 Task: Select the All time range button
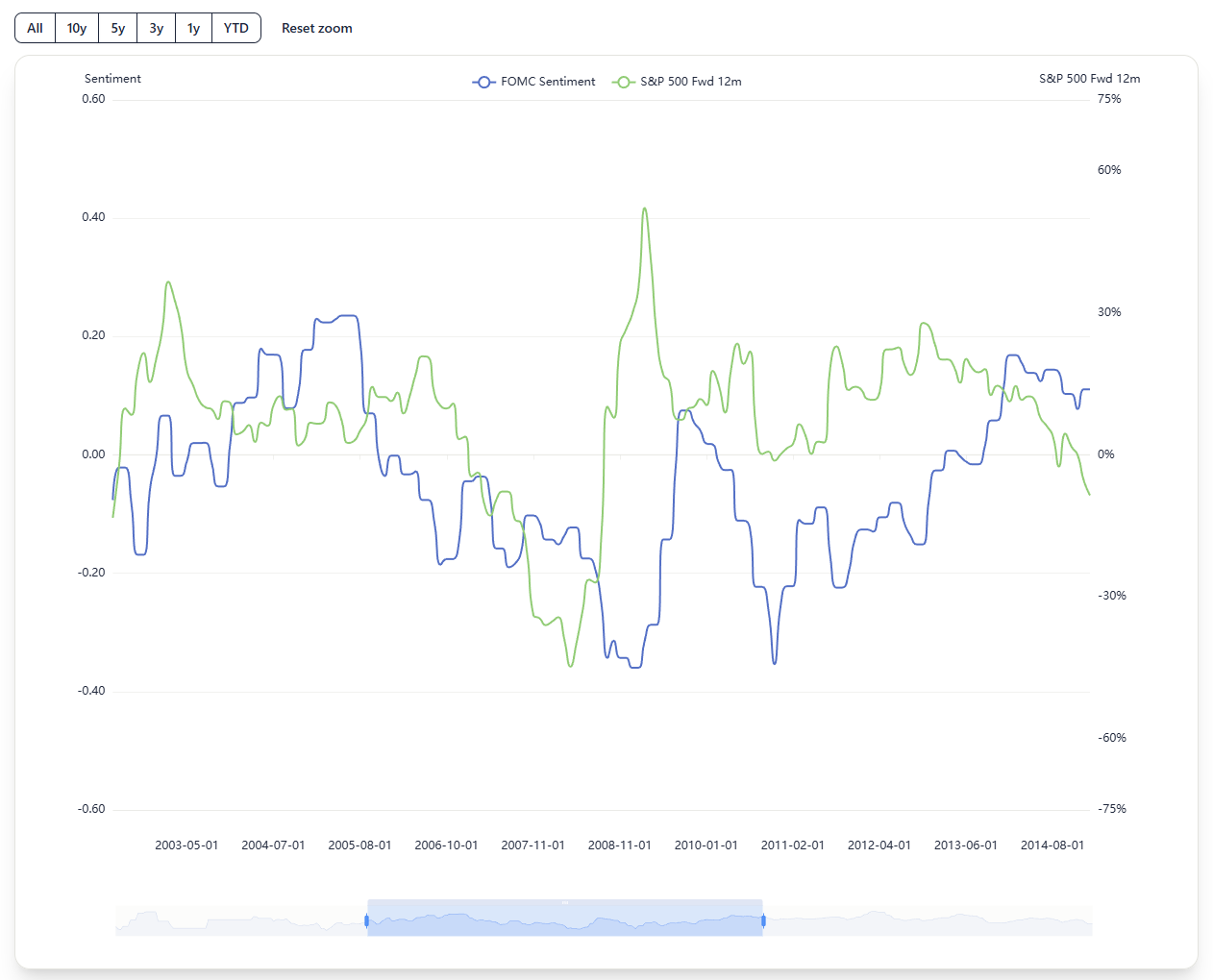(36, 28)
